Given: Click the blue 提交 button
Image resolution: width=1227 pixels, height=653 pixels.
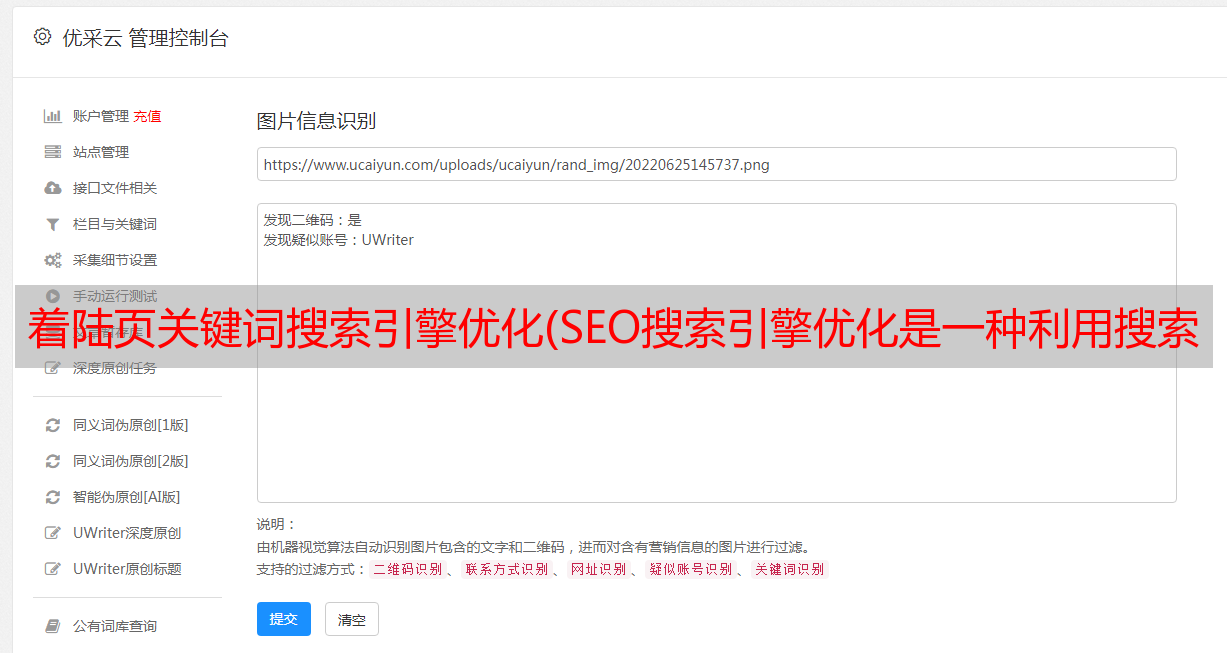Looking at the screenshot, I should coord(284,619).
